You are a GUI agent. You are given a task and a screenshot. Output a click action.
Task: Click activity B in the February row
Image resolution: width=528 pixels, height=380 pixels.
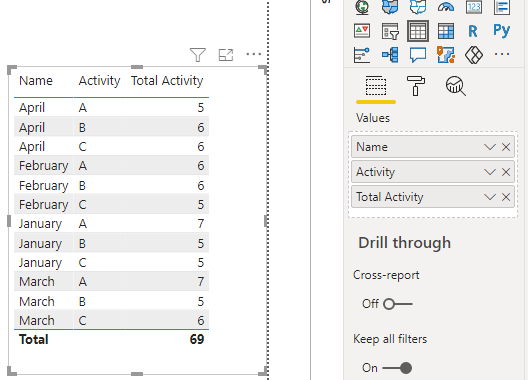[82, 186]
